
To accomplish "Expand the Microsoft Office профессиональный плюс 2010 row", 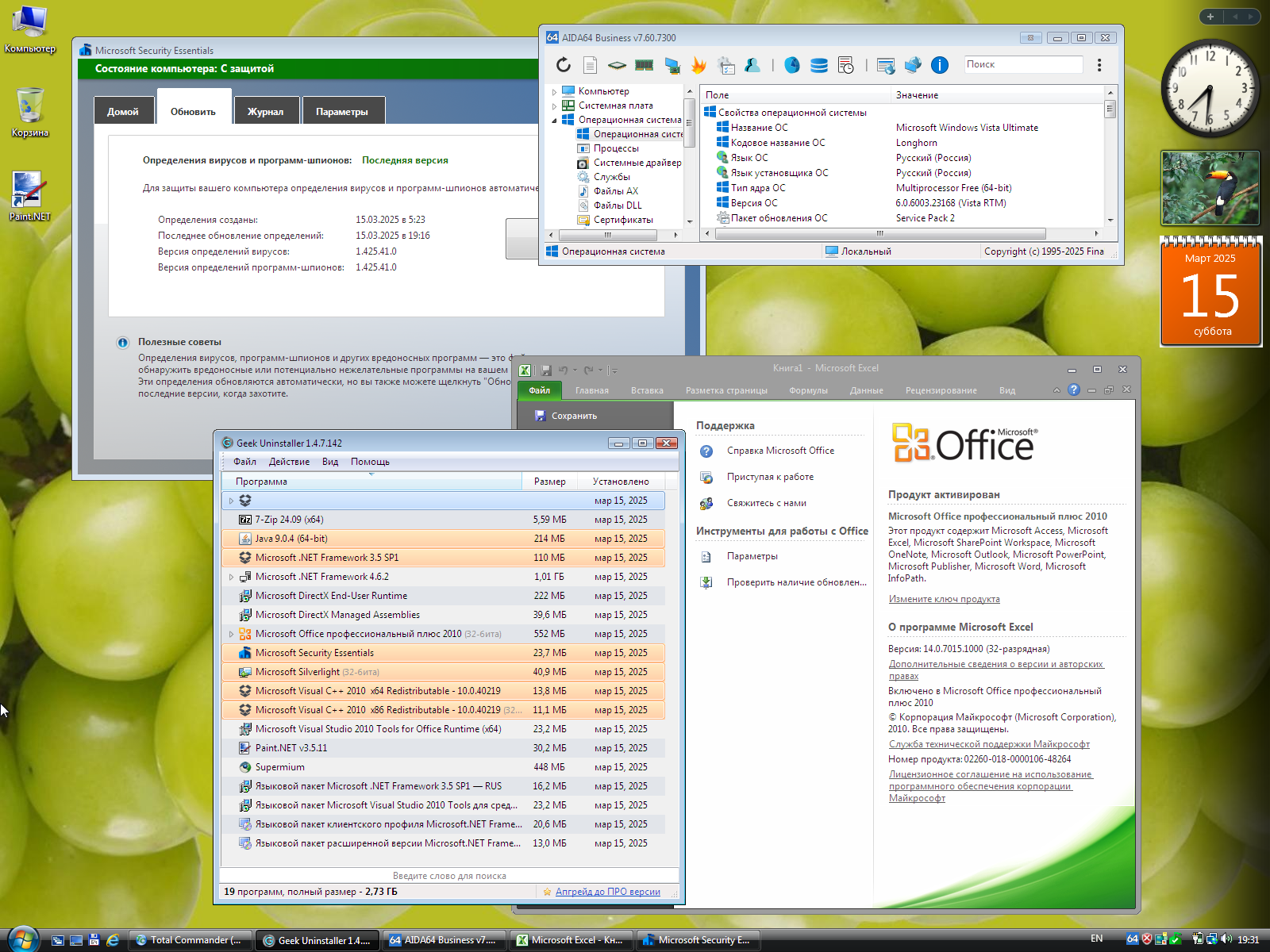I will tap(231, 634).
